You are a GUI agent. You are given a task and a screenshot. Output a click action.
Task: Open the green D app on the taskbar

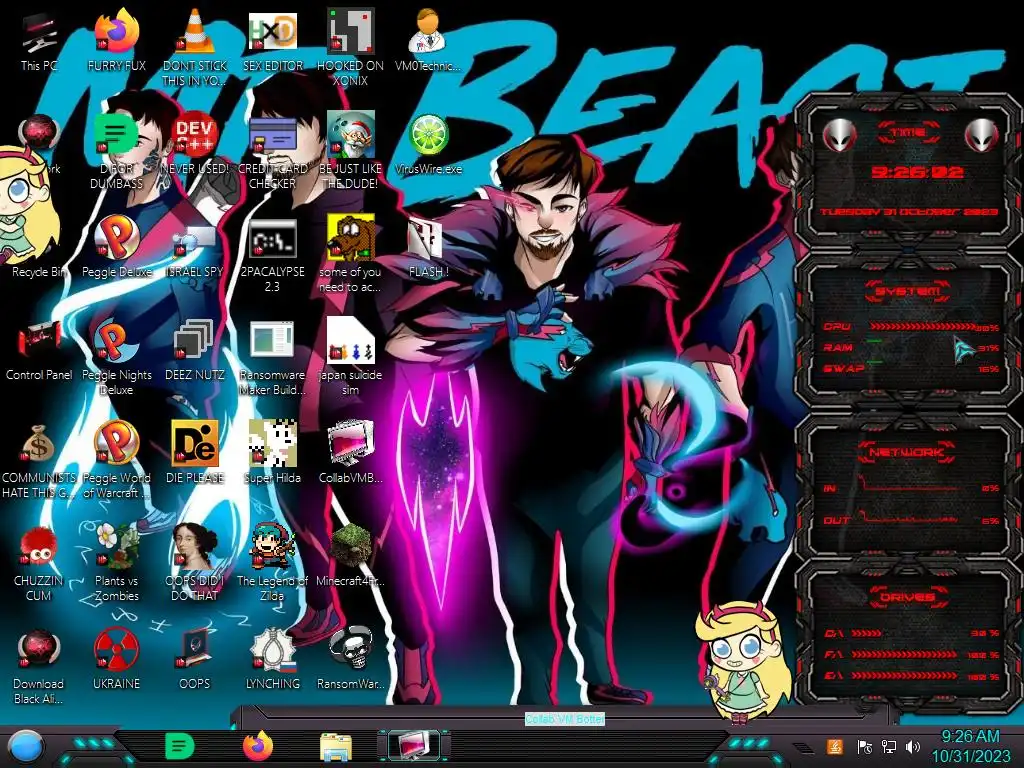[x=180, y=746]
